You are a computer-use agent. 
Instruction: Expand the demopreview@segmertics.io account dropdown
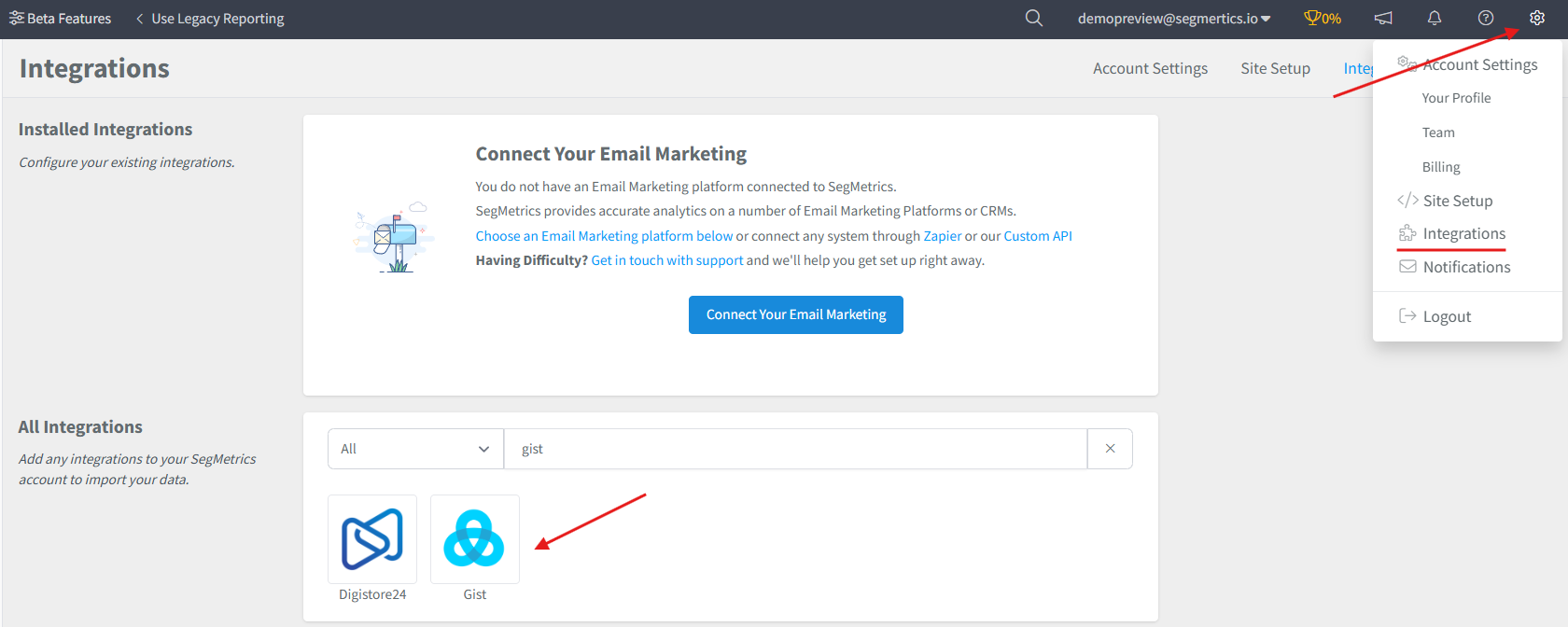click(1174, 19)
